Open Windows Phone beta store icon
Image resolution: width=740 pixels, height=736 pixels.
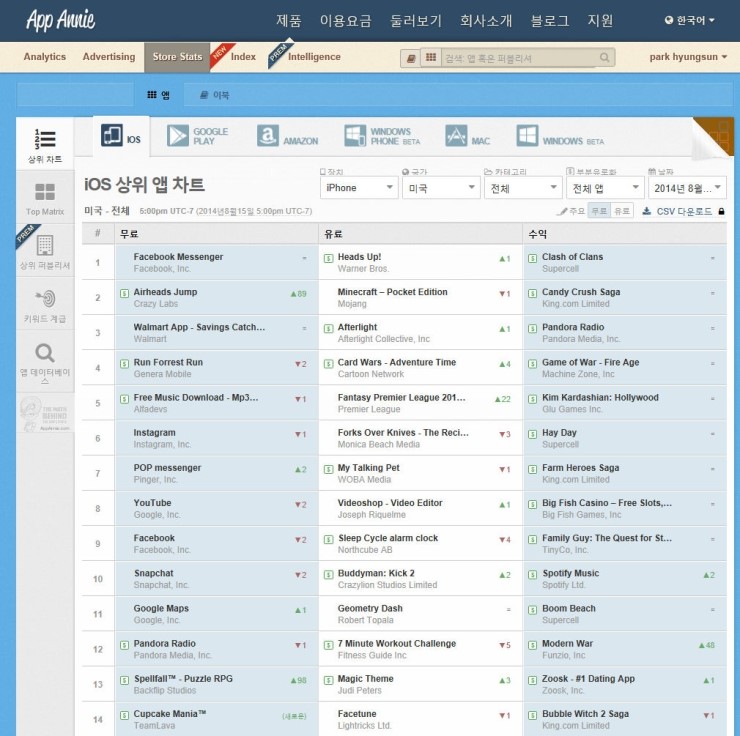coord(355,135)
